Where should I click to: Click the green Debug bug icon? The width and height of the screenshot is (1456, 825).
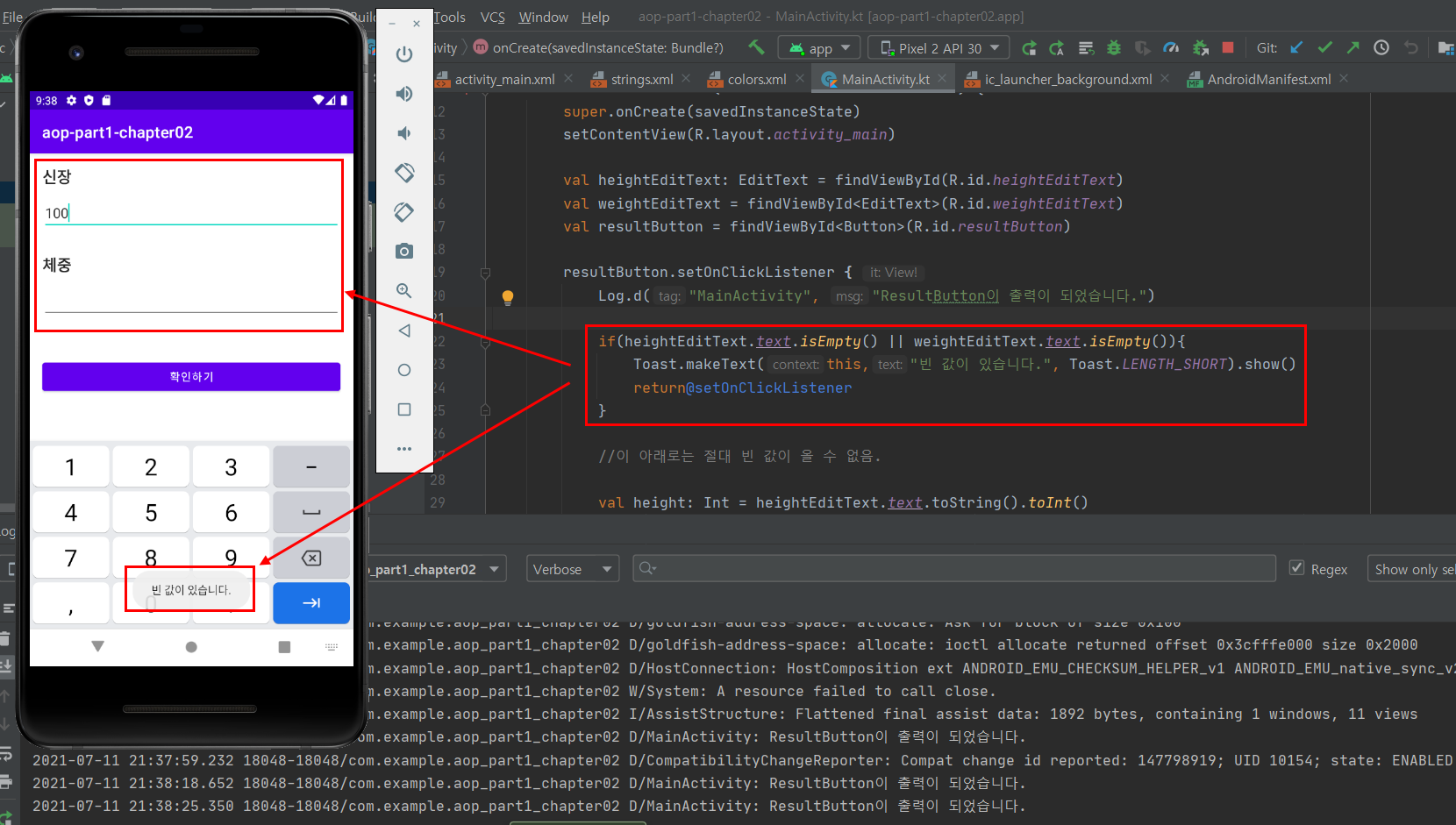(x=1114, y=48)
